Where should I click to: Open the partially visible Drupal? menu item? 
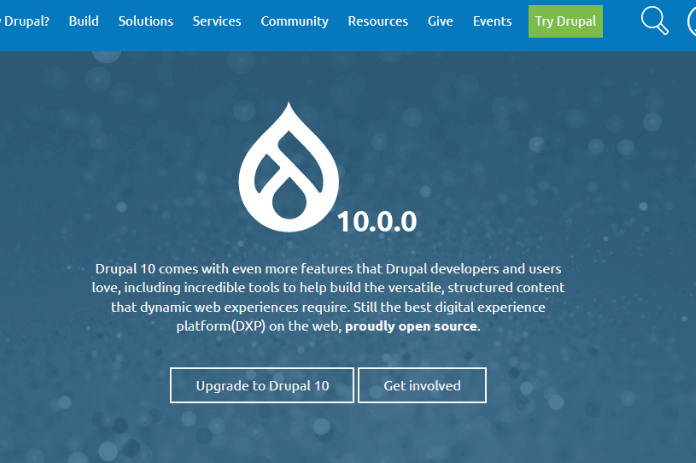pyautogui.click(x=25, y=21)
